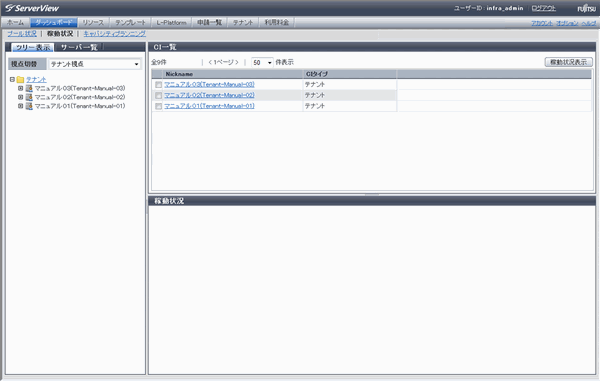Click the tenant icon for マニュアル-03 in tree
The width and height of the screenshot is (600, 381).
[x=29, y=88]
